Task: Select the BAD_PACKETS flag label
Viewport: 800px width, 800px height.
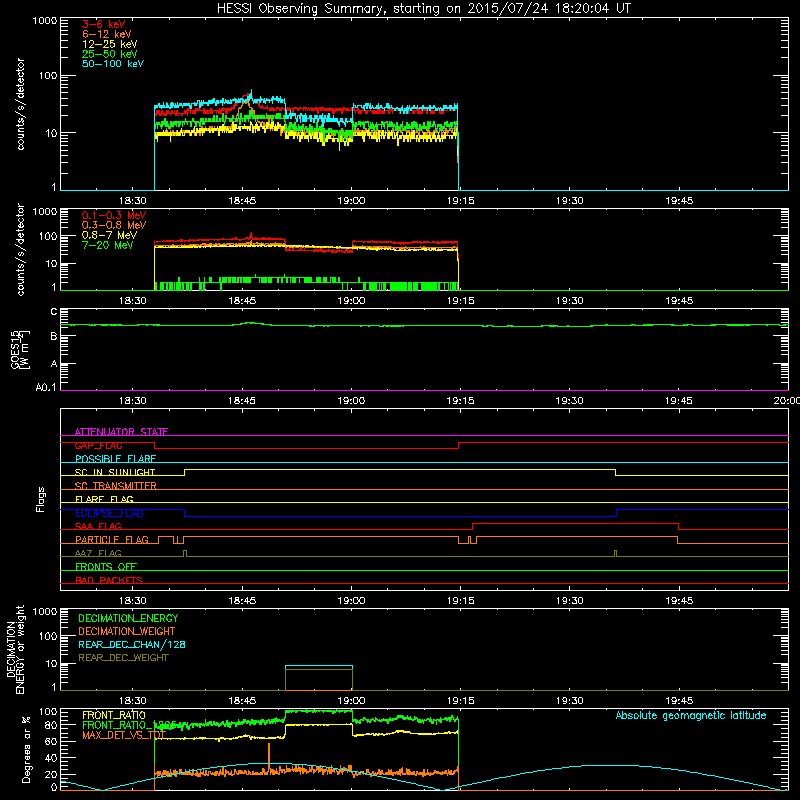Action: 109,580
